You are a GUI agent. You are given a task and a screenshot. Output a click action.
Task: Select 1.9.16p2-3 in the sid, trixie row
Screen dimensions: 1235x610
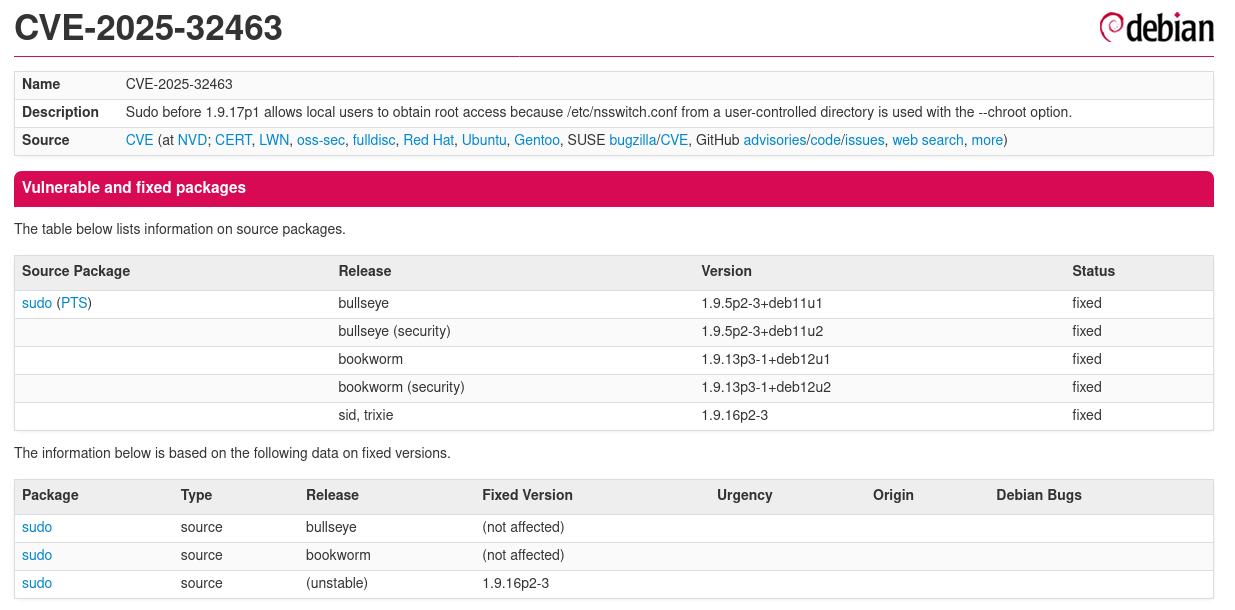(735, 415)
